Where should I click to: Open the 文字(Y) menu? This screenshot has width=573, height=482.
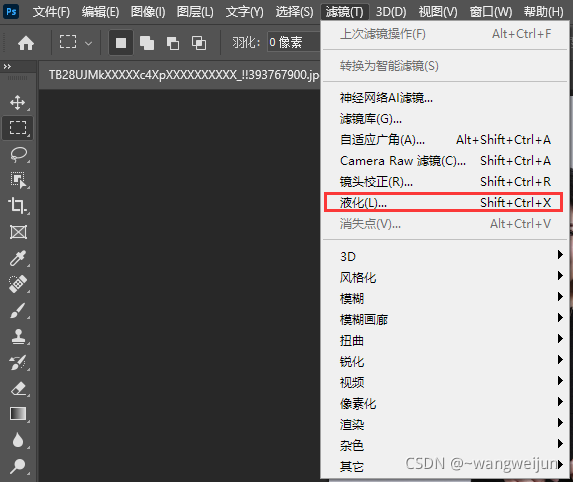click(x=244, y=12)
